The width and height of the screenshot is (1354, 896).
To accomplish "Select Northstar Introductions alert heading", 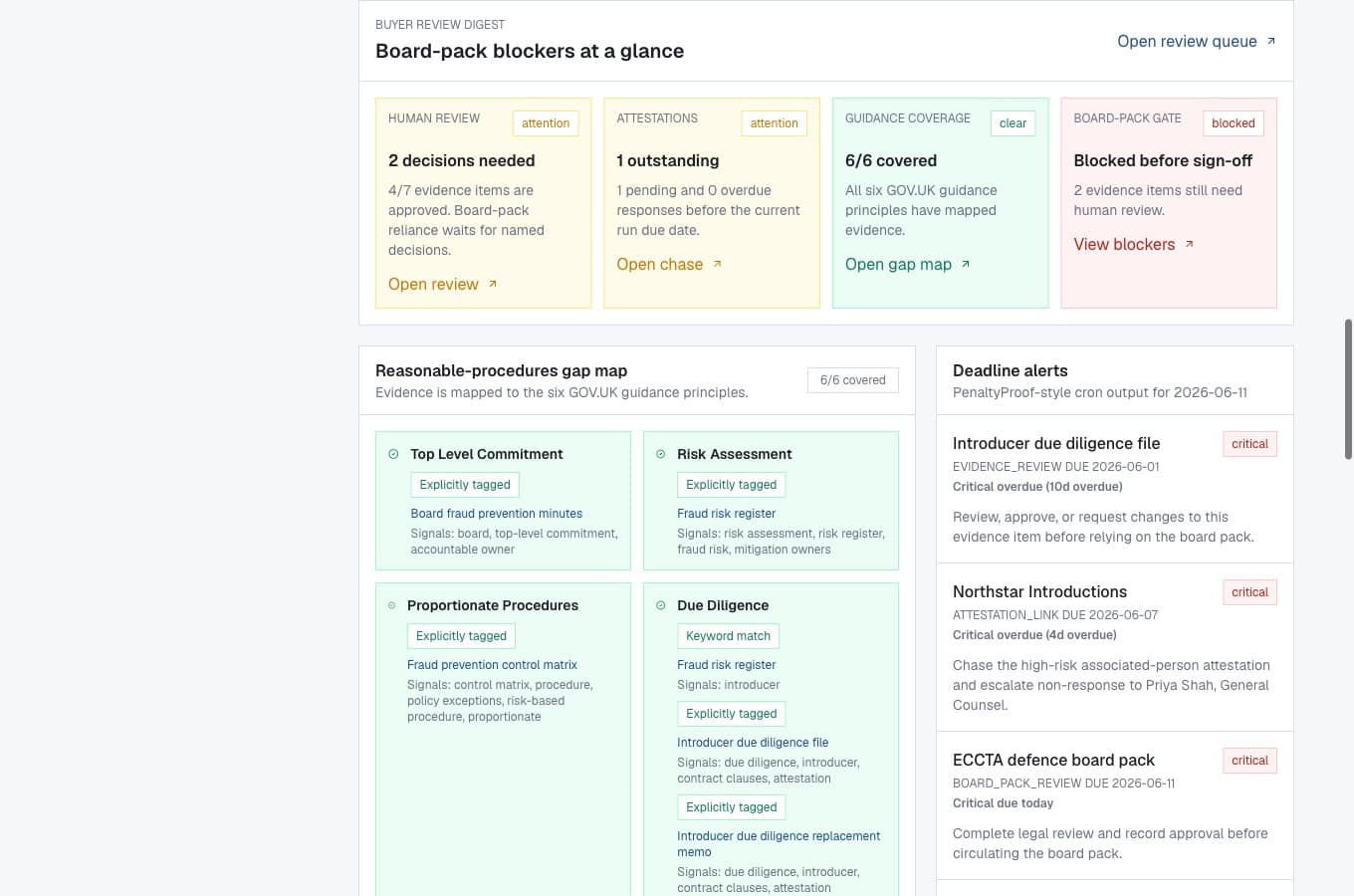I will 1039,592.
